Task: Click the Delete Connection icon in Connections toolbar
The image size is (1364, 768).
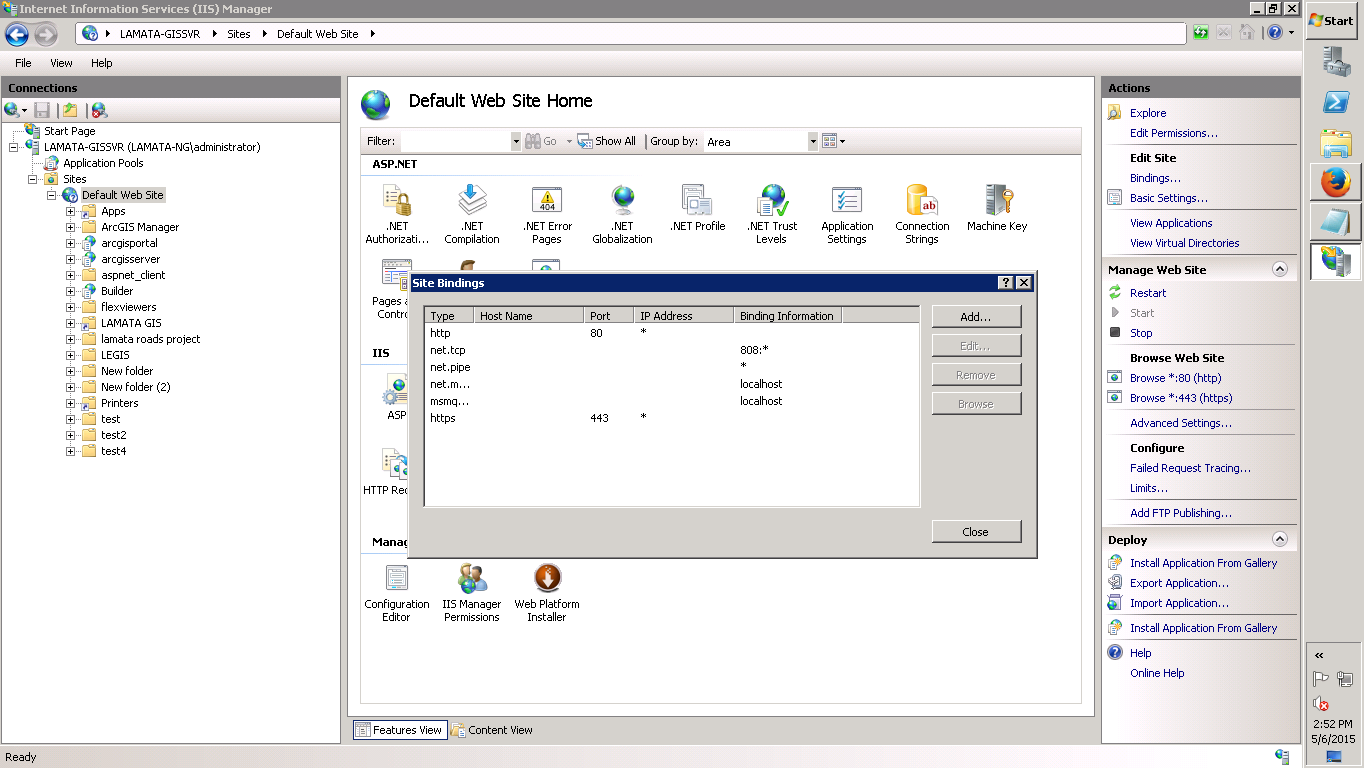Action: [x=99, y=110]
